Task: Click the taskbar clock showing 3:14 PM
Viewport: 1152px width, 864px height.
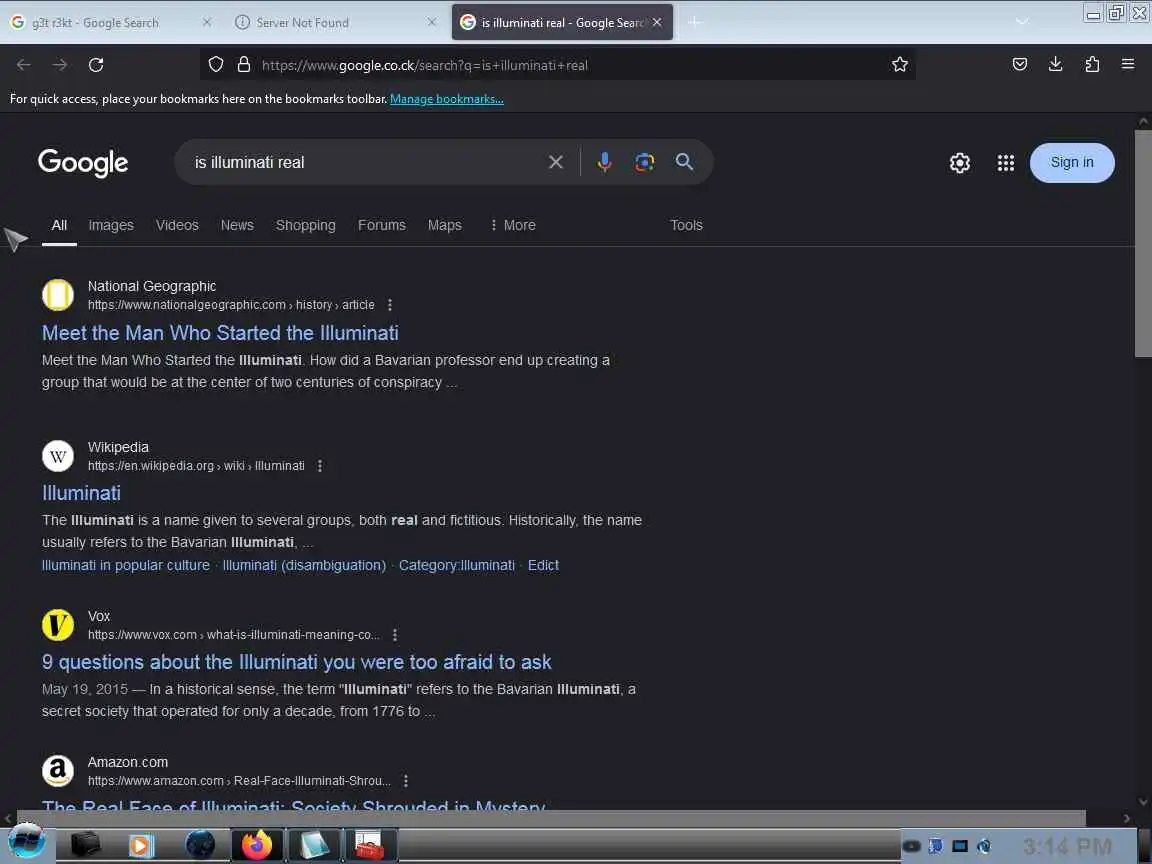Action: click(x=1067, y=846)
